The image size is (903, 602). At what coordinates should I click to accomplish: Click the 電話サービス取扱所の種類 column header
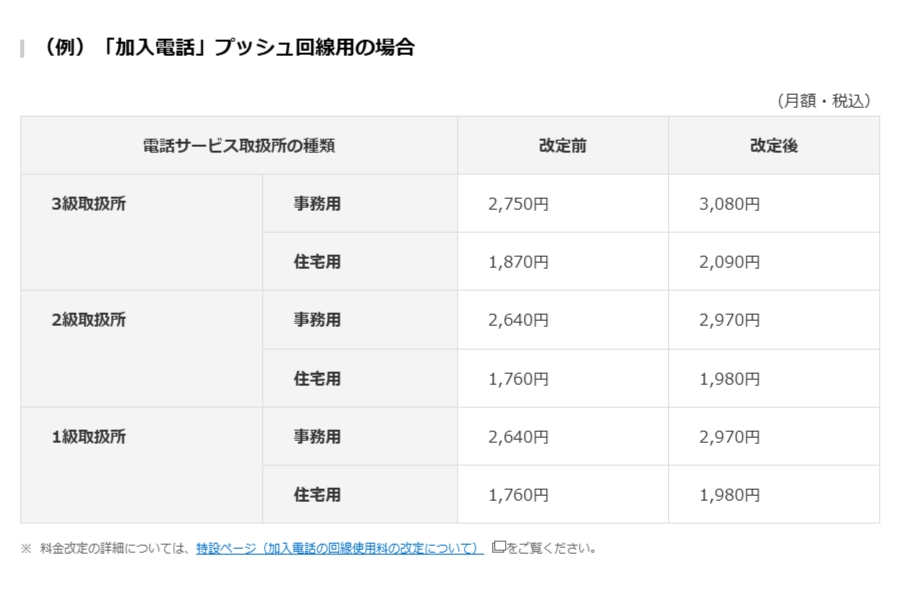coord(238,146)
